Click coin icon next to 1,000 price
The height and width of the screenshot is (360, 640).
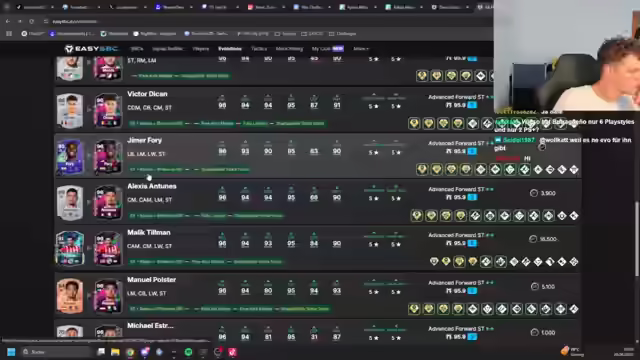[x=535, y=333]
